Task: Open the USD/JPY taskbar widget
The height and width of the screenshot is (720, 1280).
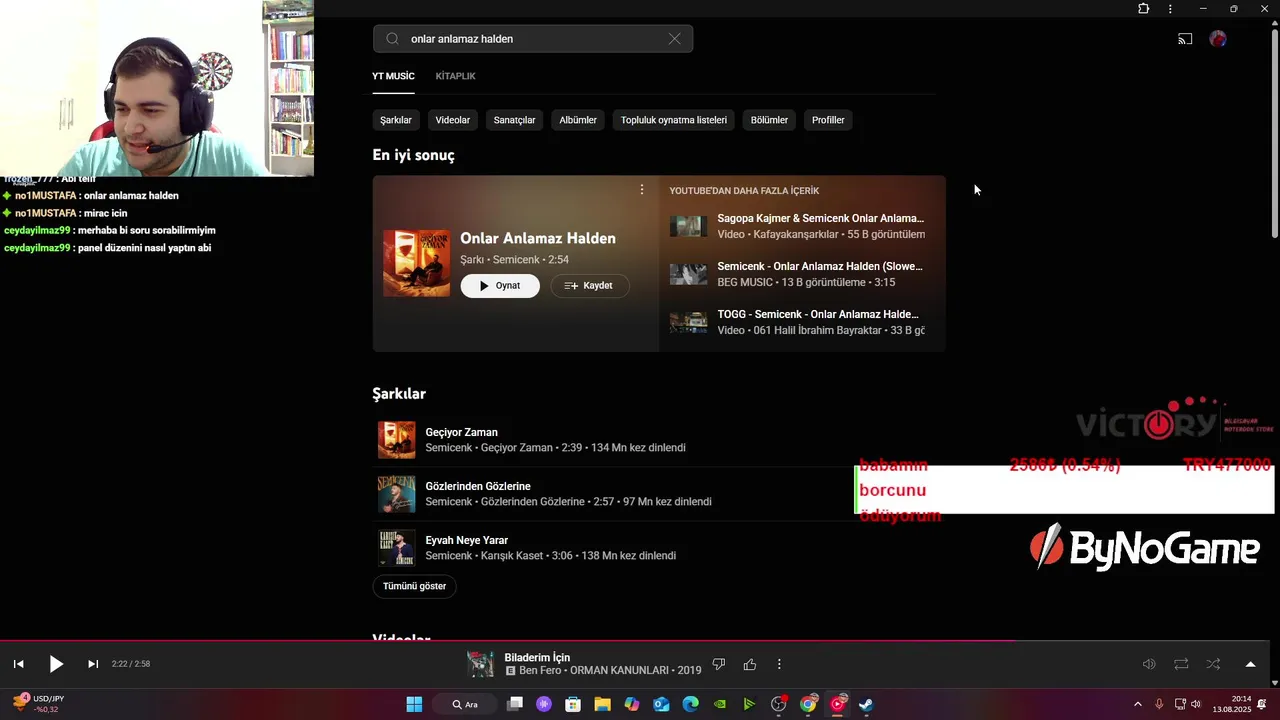Action: (38, 704)
